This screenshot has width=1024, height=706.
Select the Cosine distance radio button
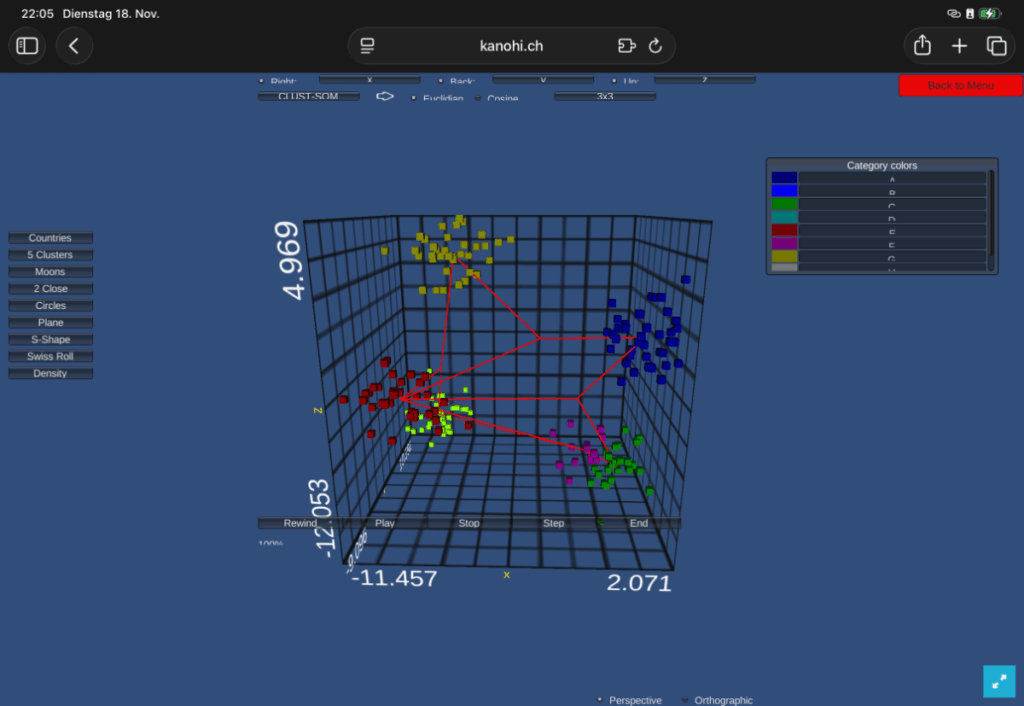tap(478, 98)
